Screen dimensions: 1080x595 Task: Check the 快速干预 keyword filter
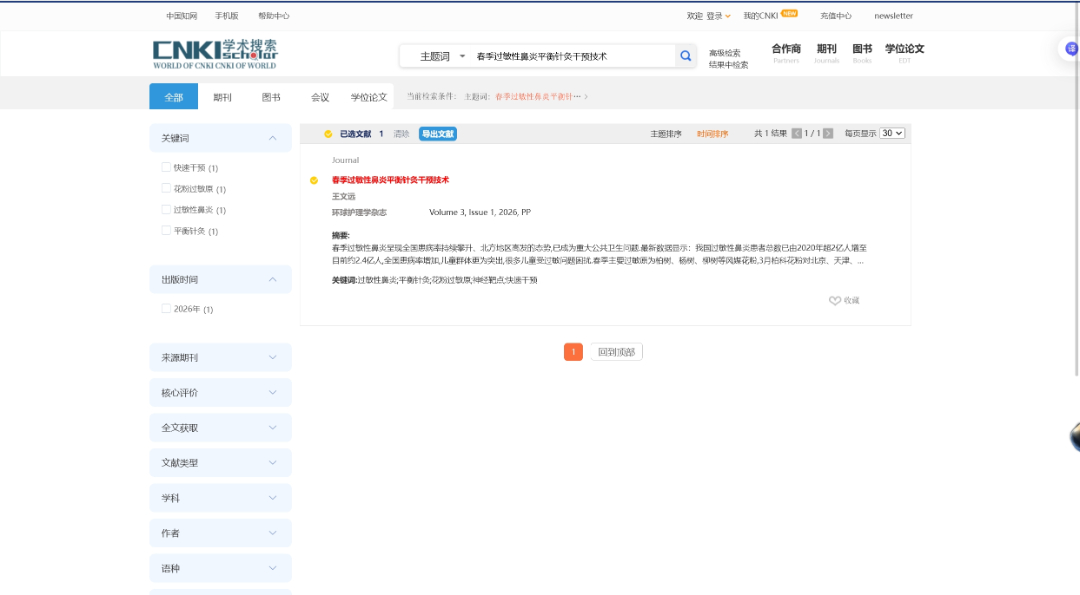165,167
